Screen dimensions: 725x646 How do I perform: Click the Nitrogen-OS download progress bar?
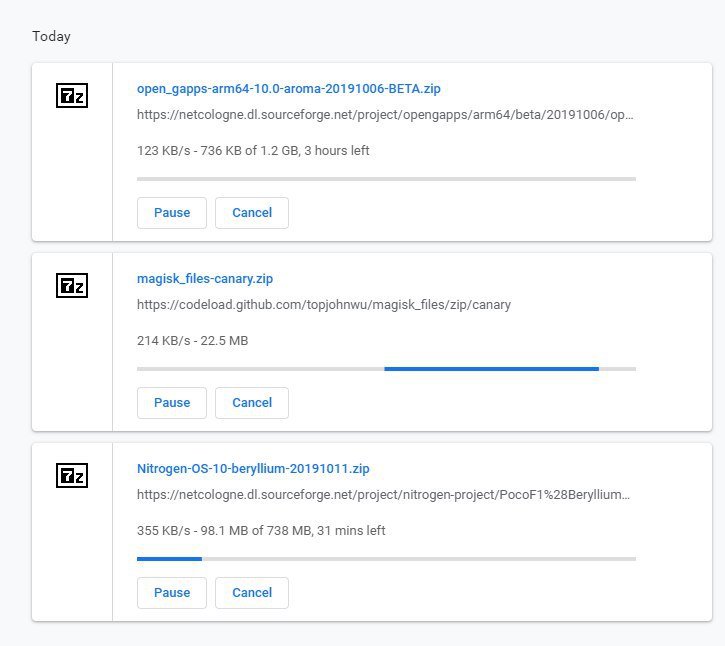386,559
